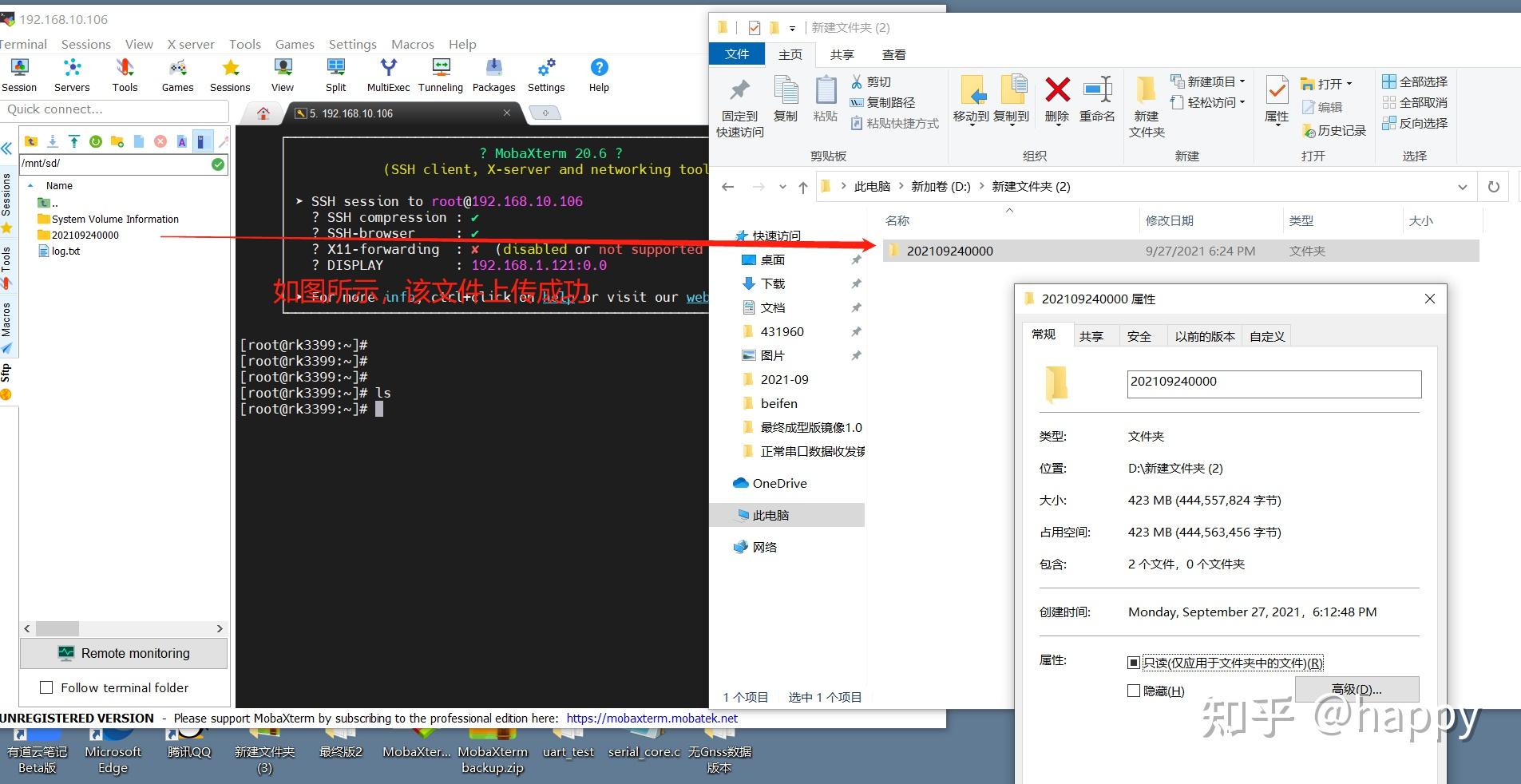The height and width of the screenshot is (784, 1521).
Task: Open Explorer recent locations dropdown
Action: tap(782, 187)
